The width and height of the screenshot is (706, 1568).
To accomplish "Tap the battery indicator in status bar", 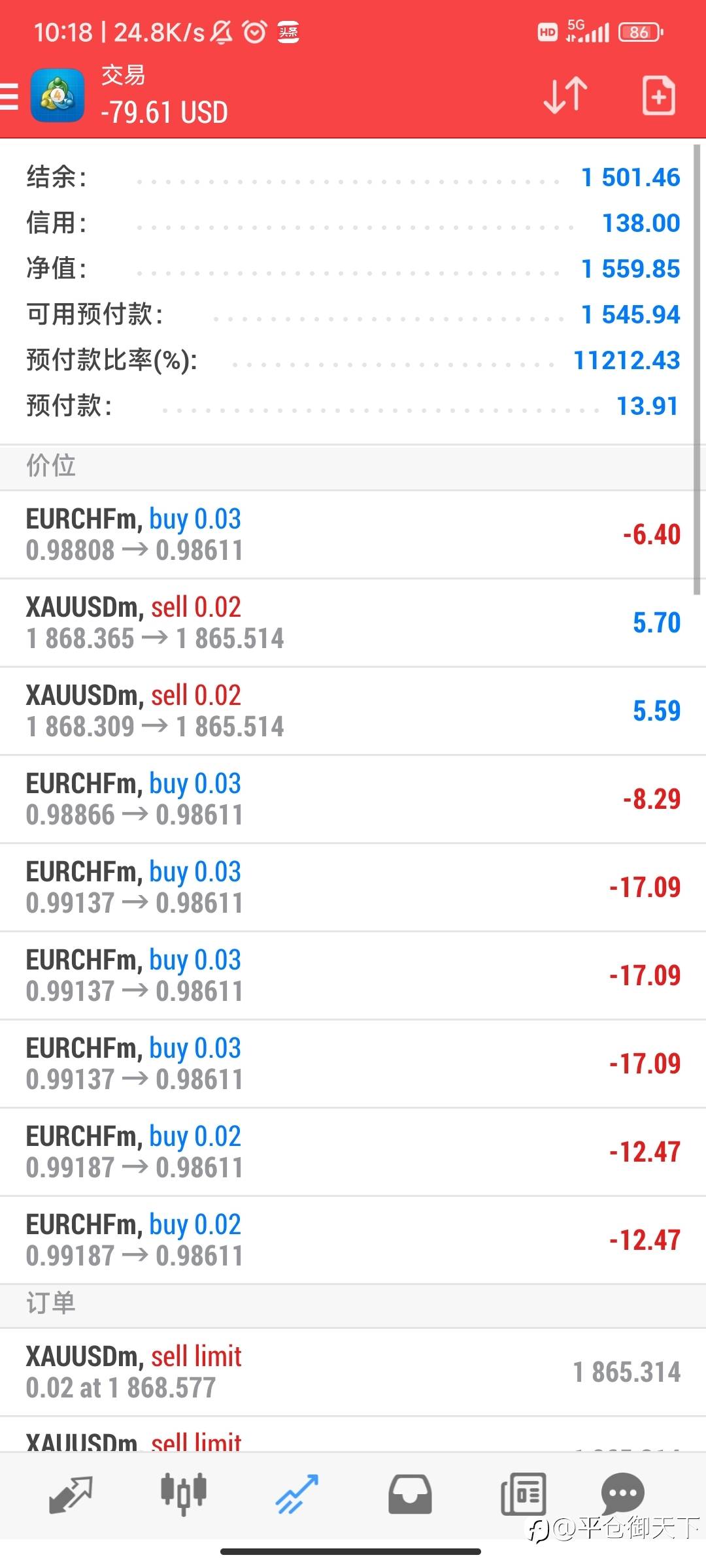I will coord(641,32).
